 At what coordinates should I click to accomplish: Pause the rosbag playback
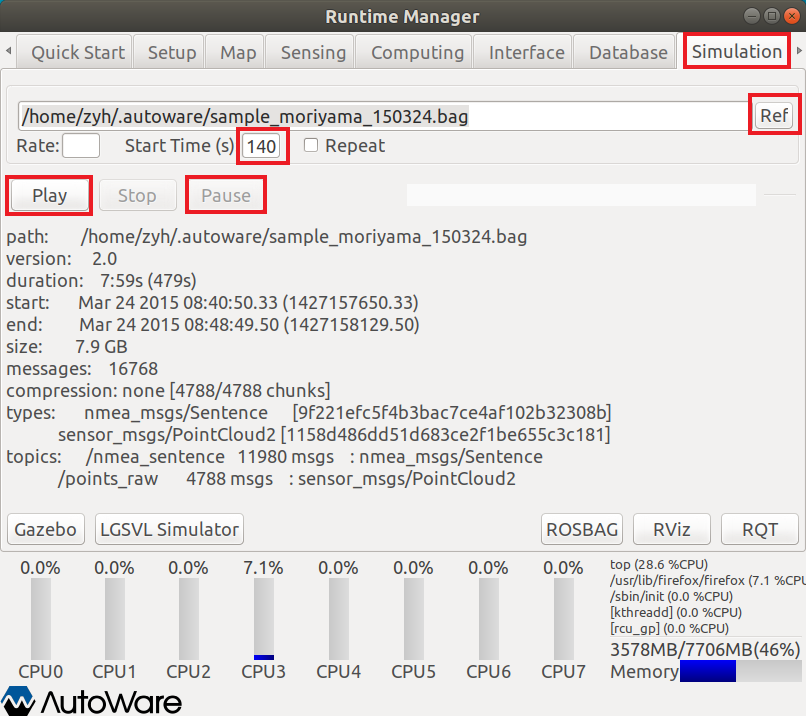[225, 195]
